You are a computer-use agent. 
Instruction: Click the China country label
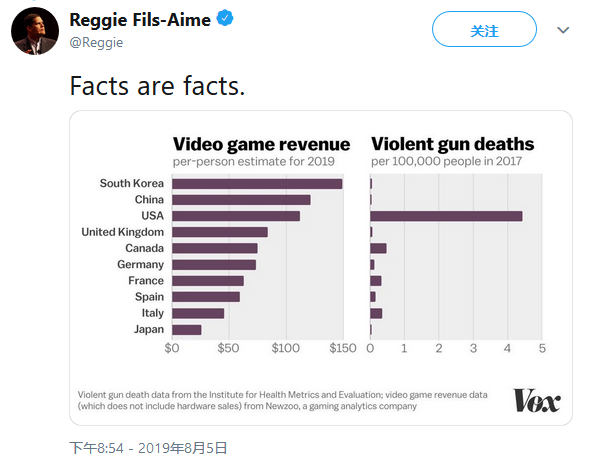149,200
